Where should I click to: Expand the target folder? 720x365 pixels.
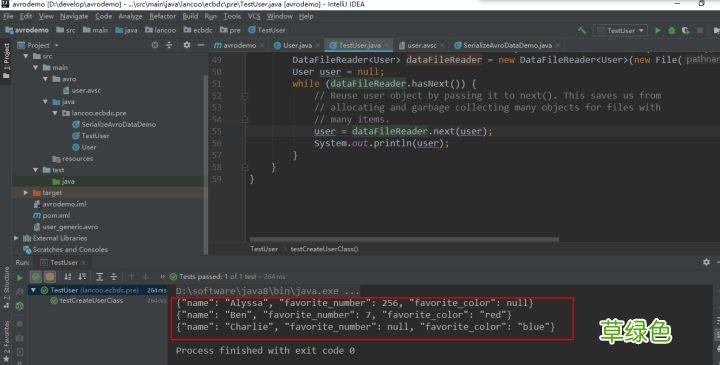pyautogui.click(x=26, y=193)
